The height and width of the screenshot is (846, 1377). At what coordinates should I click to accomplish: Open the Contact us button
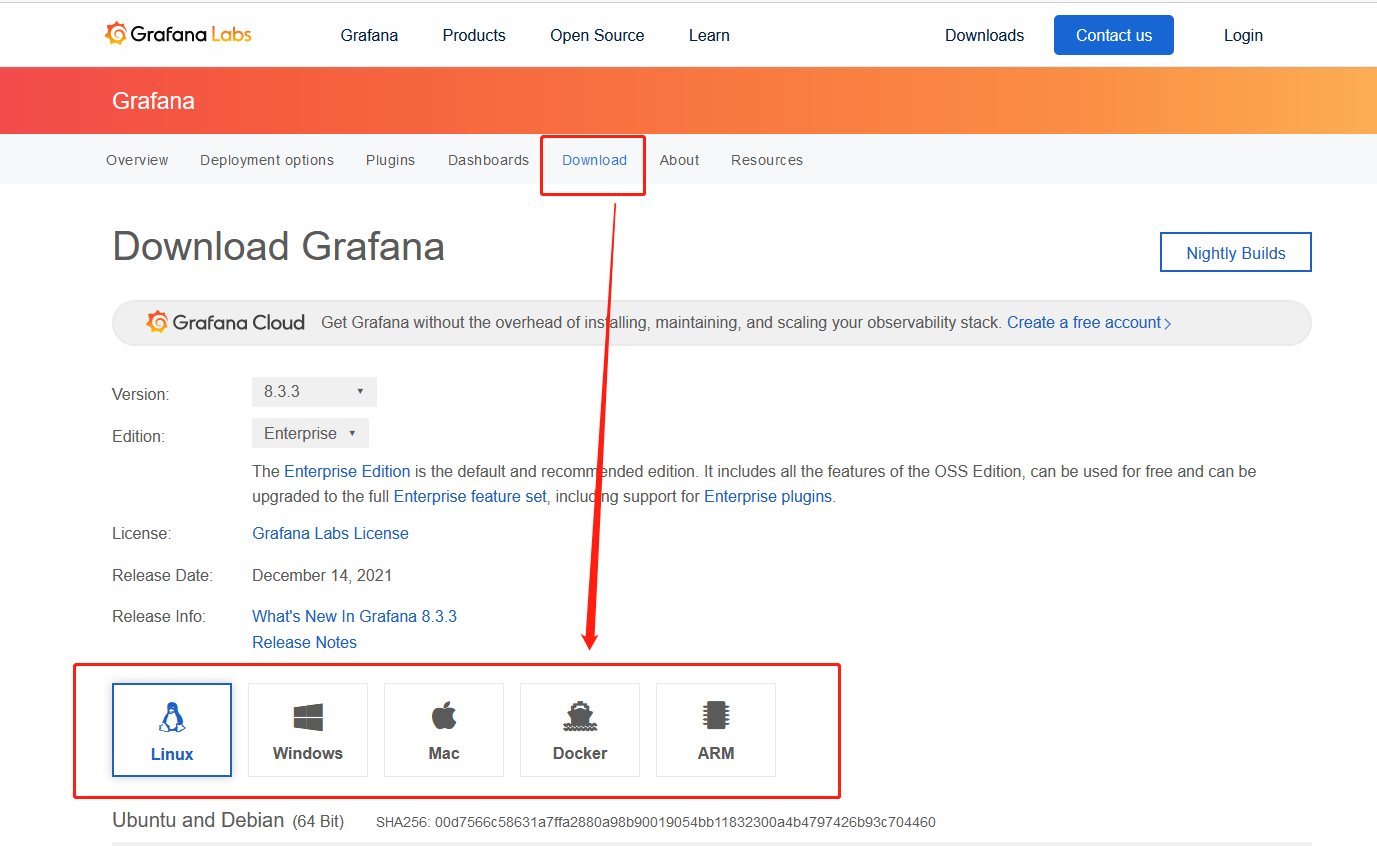pyautogui.click(x=1113, y=35)
